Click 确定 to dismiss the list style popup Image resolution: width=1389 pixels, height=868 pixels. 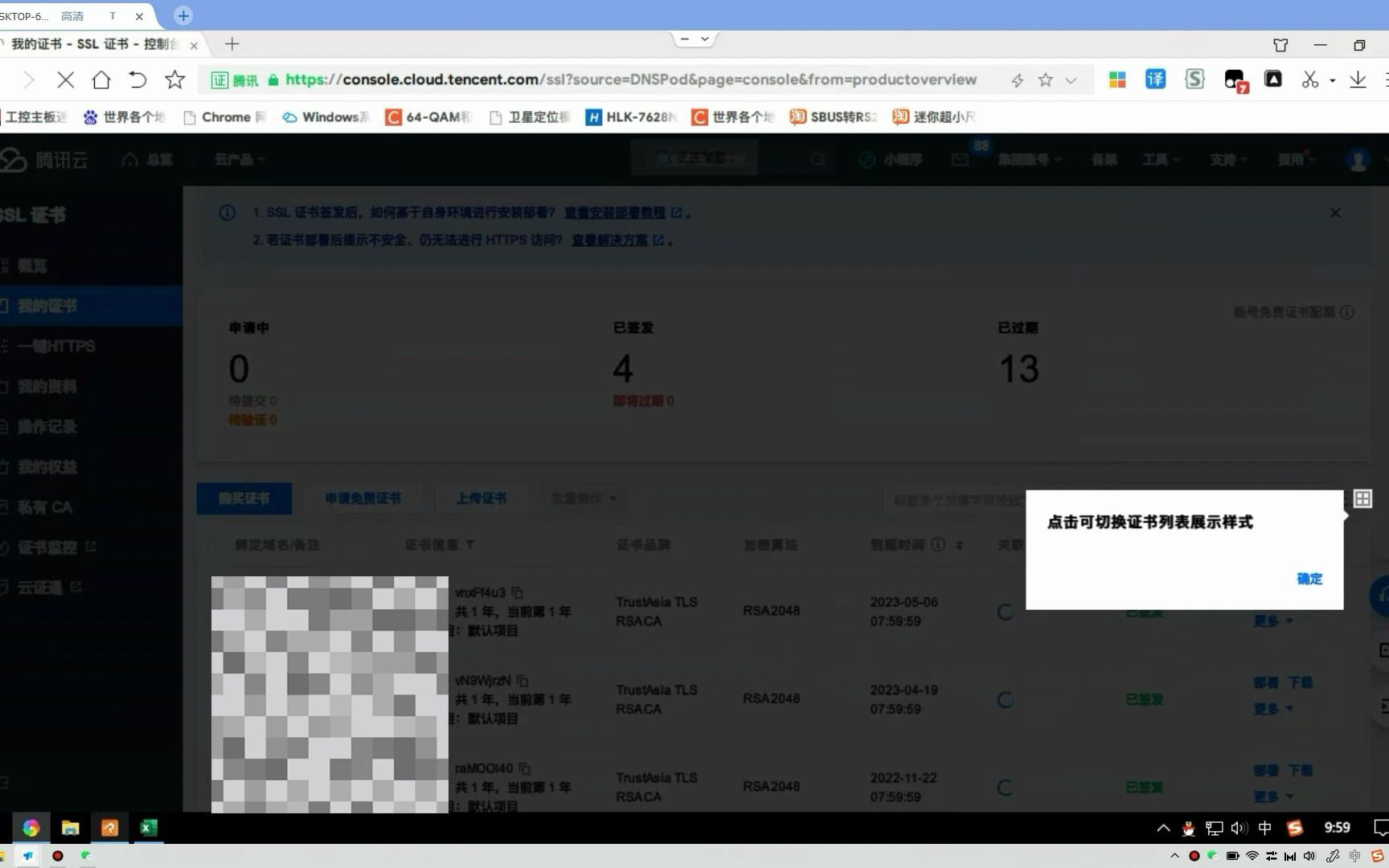click(1308, 578)
